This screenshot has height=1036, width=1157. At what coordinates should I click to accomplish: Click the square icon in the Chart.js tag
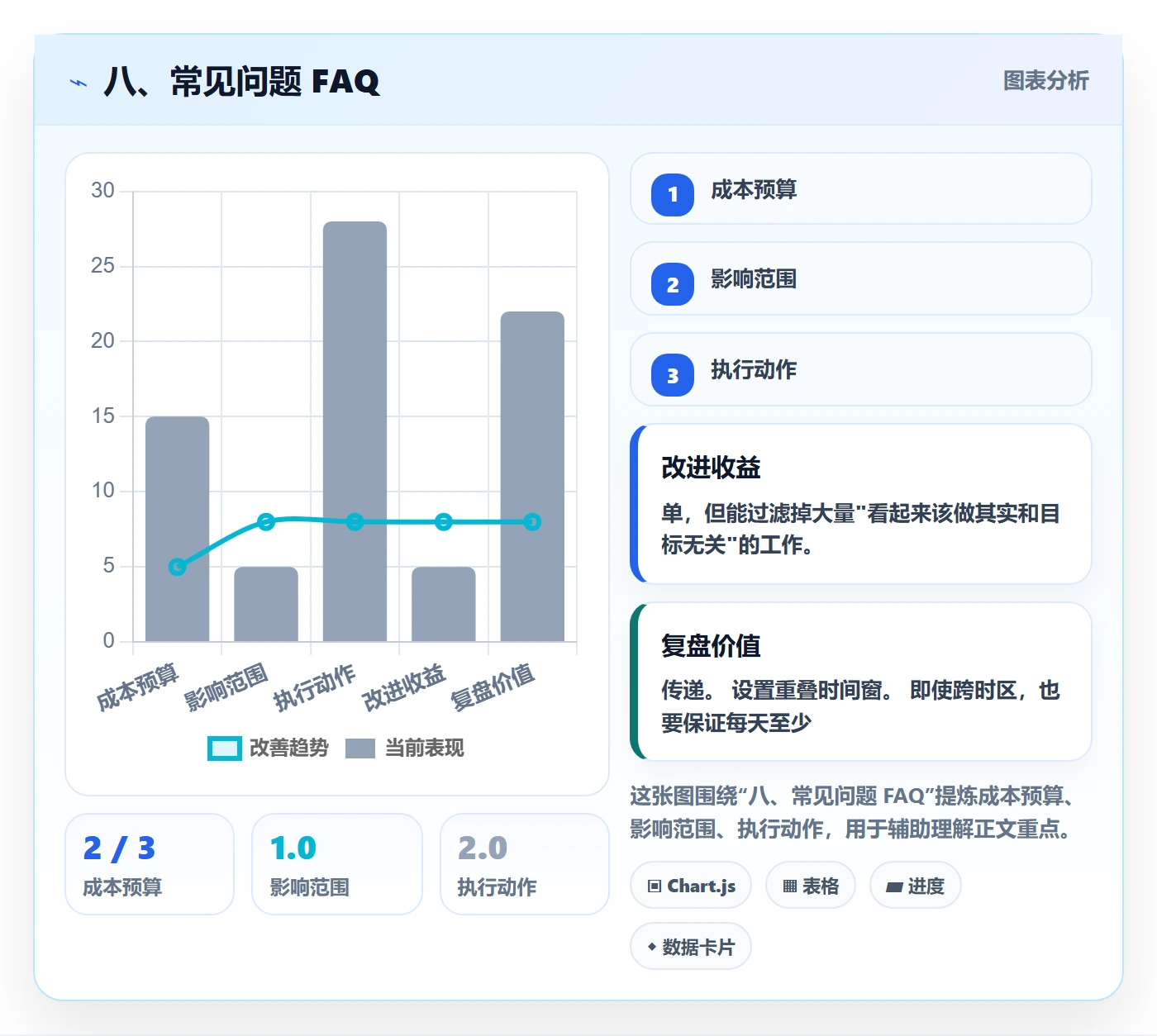pos(655,886)
